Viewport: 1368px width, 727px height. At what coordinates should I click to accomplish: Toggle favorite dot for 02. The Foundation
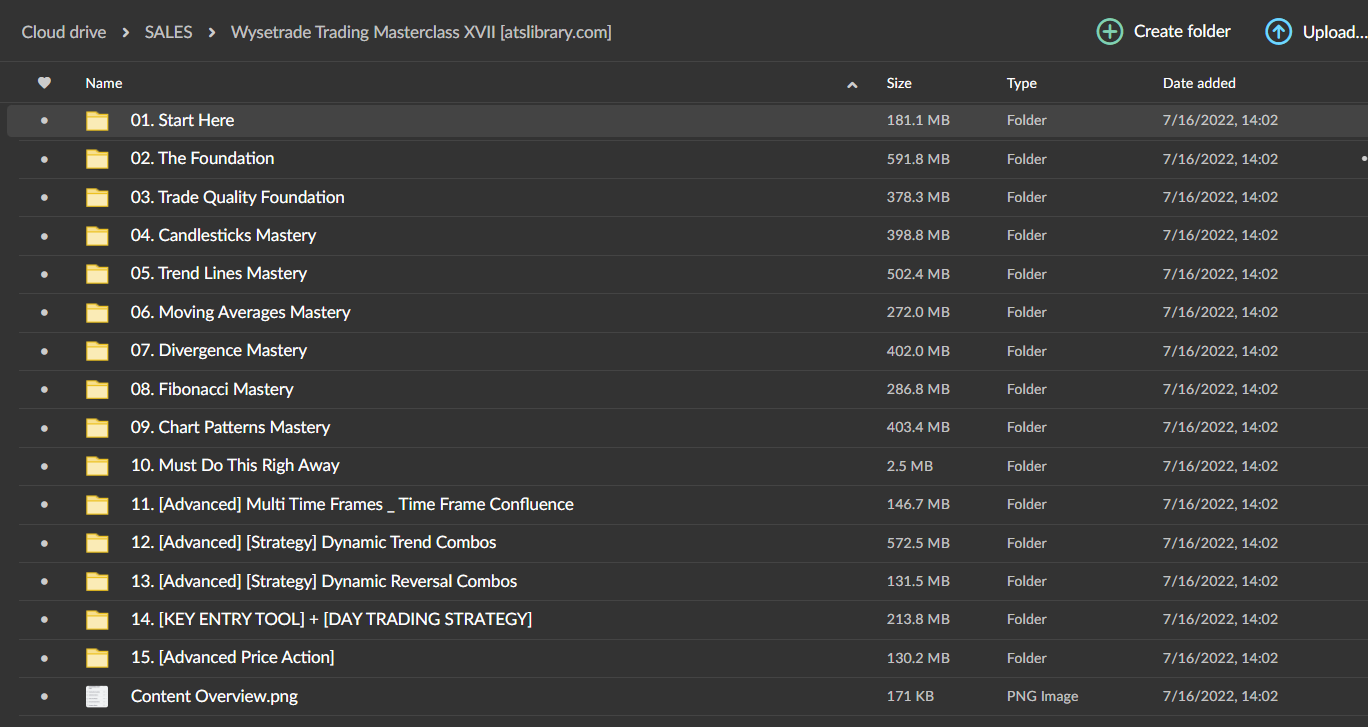pos(44,159)
